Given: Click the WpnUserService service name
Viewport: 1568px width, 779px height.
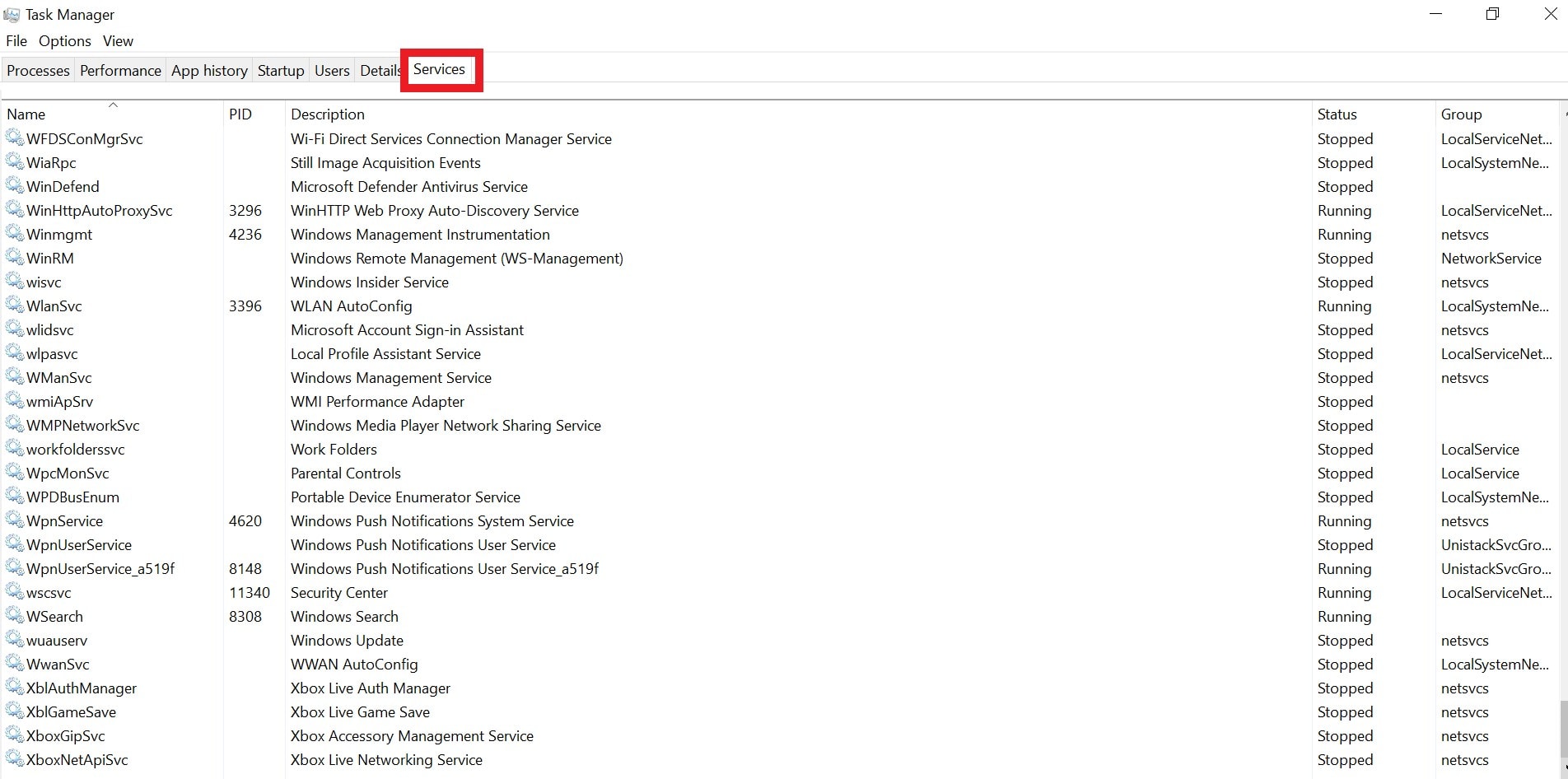Looking at the screenshot, I should click(x=79, y=545).
